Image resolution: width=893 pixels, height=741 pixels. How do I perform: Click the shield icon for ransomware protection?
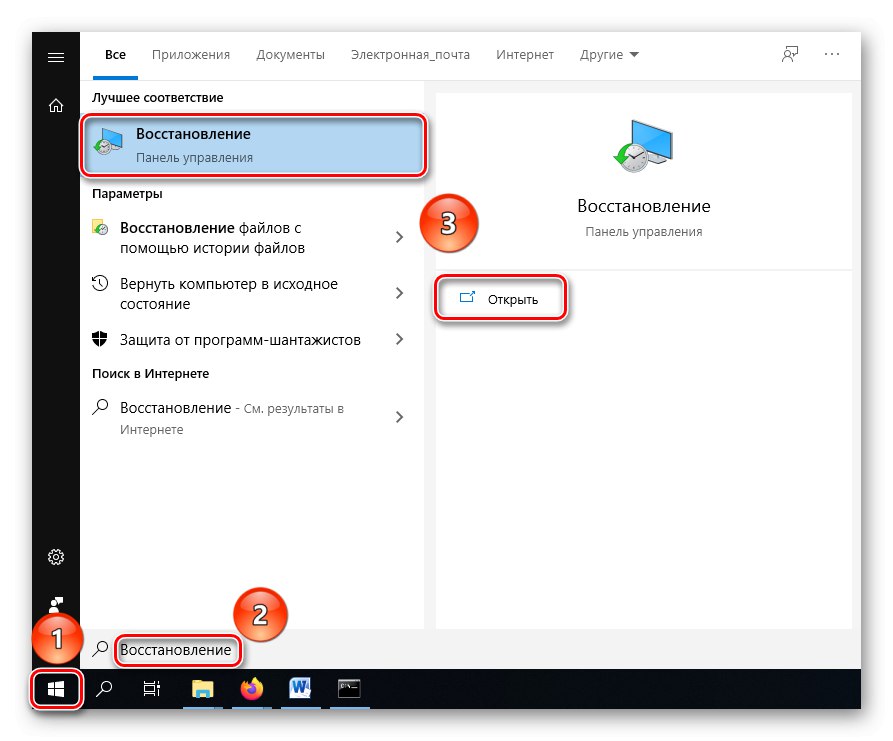click(100, 339)
